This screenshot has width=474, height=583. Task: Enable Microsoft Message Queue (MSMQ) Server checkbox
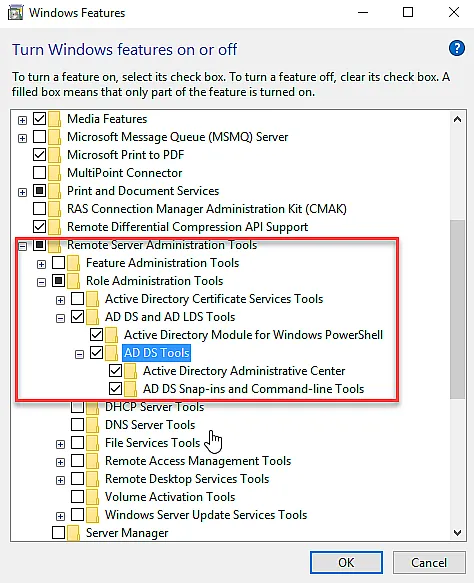[39, 136]
